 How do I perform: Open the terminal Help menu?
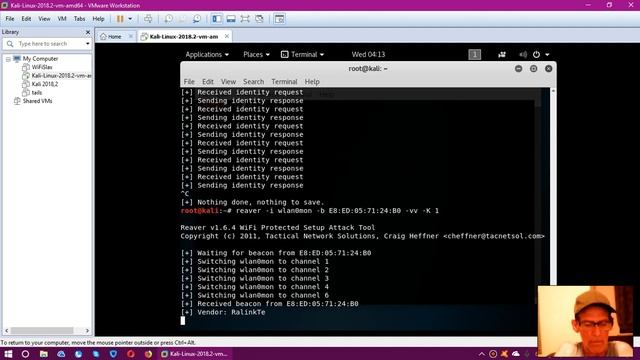pos(312,82)
